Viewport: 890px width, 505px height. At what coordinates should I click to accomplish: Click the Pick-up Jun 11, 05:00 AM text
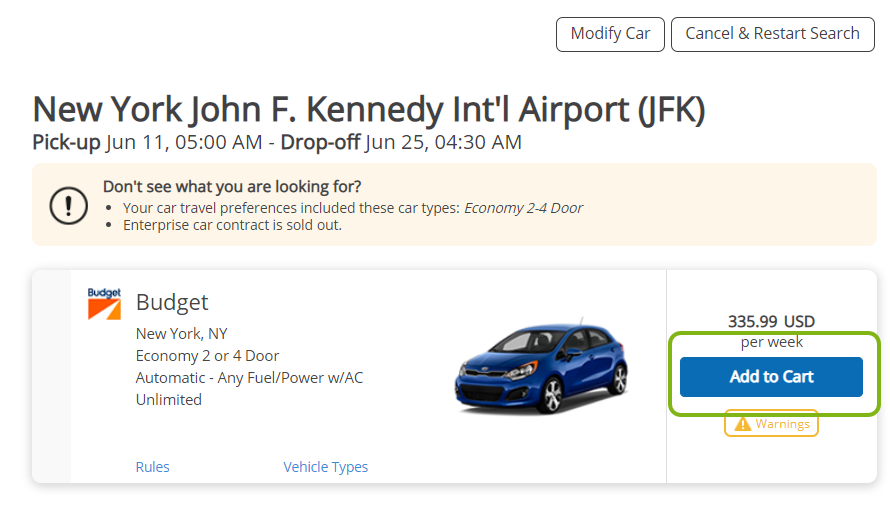[147, 142]
